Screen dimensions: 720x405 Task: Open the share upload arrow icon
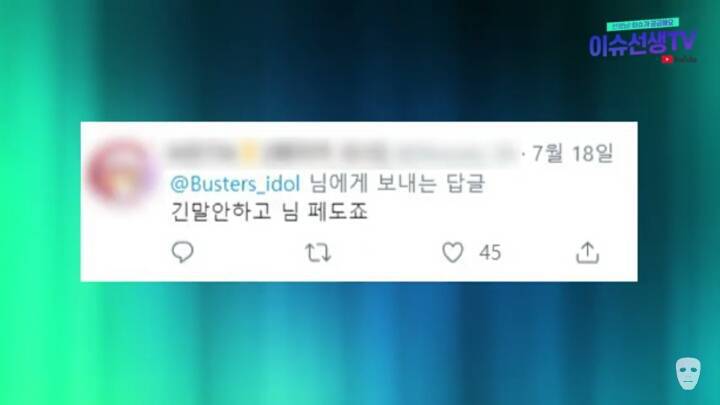(x=588, y=253)
